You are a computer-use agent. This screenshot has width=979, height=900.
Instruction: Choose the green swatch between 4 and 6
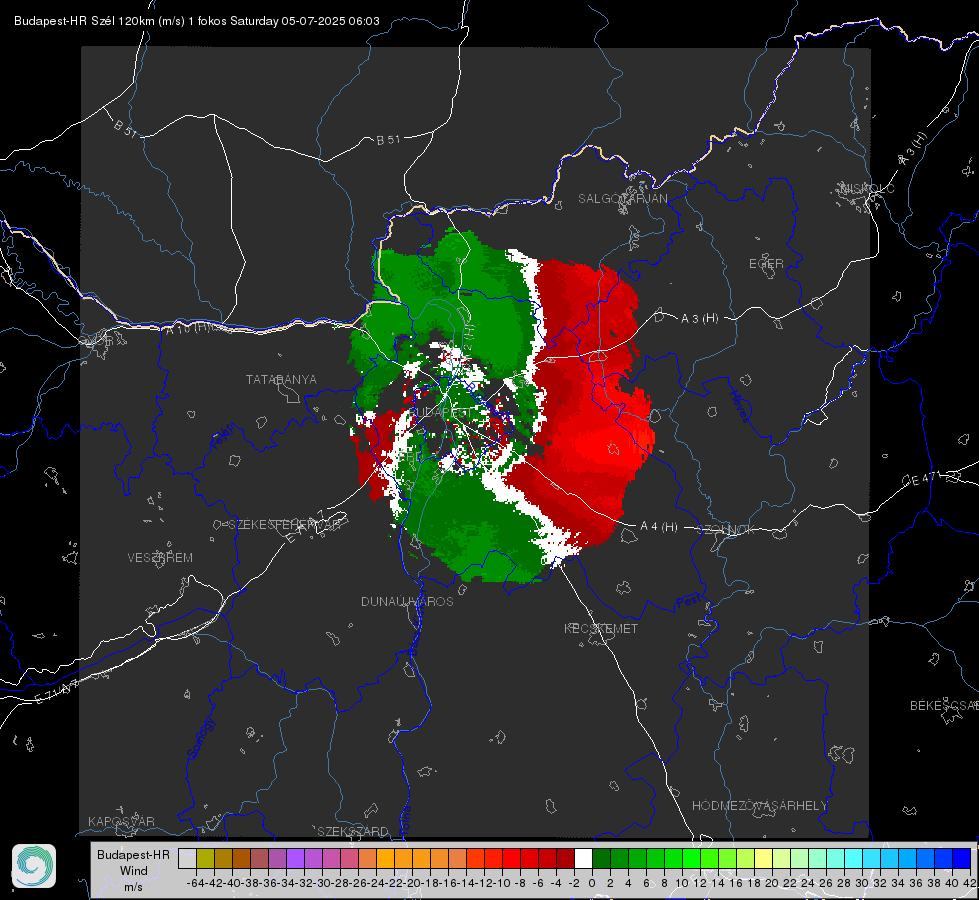click(x=637, y=858)
